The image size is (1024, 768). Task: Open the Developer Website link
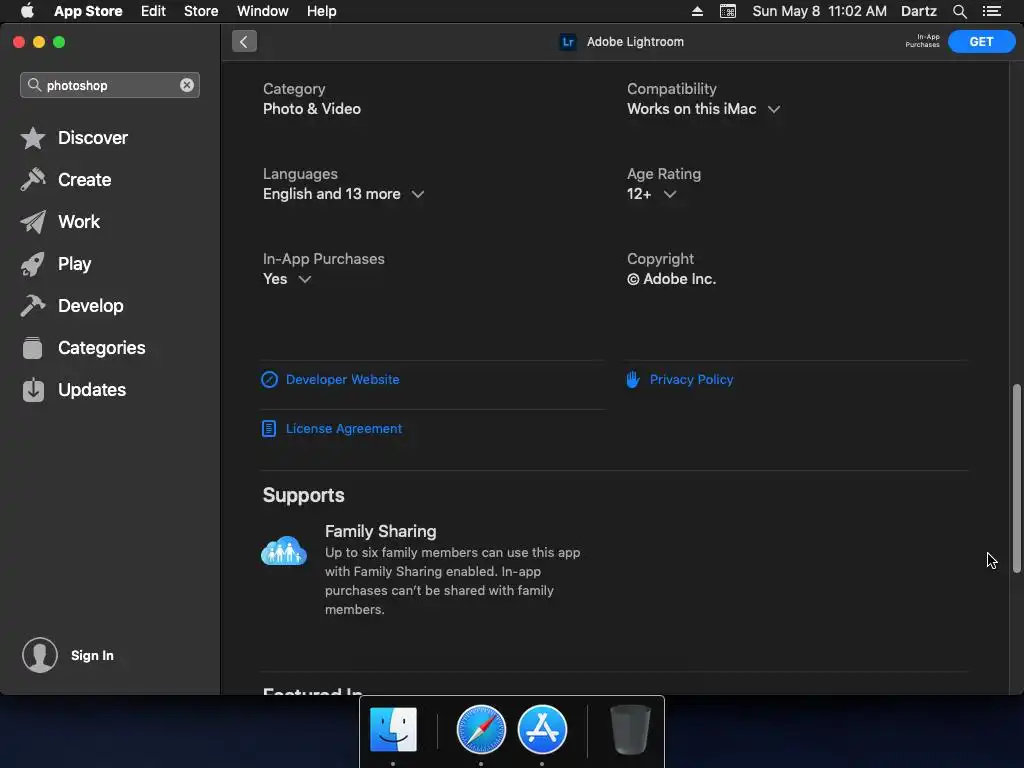[x=343, y=379]
